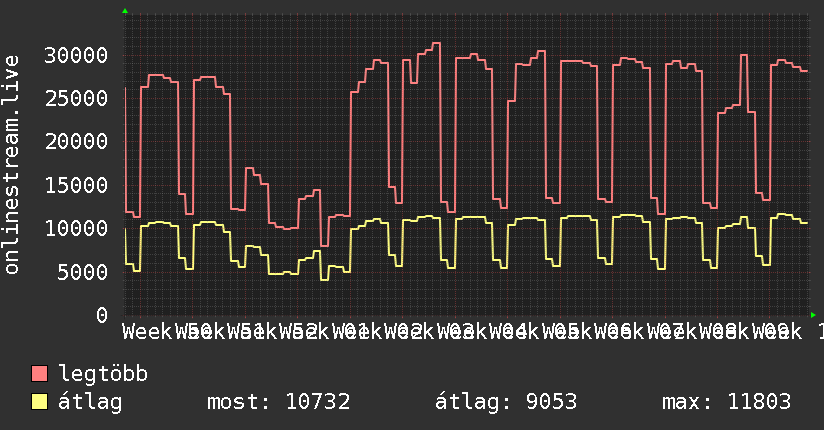The height and width of the screenshot is (430, 824).
Task: Click the 10000 y-axis label
Action: [x=76, y=228]
